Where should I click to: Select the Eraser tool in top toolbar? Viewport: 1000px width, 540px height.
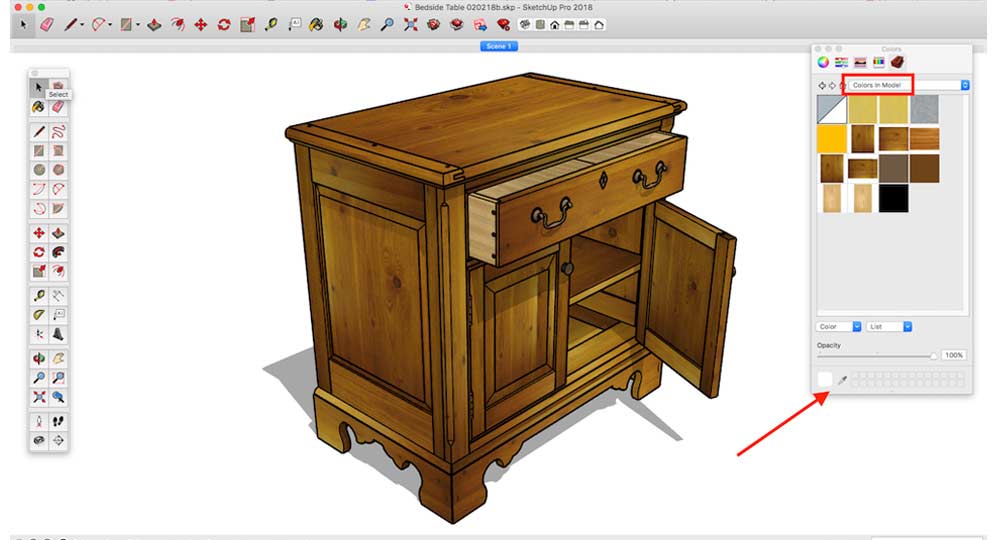(45, 24)
